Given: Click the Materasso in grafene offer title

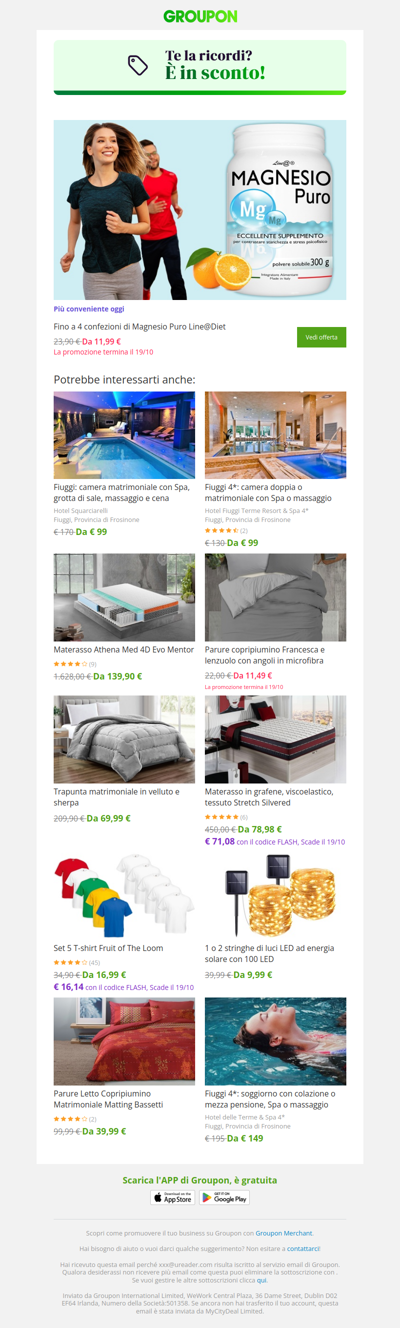Looking at the screenshot, I should [269, 796].
